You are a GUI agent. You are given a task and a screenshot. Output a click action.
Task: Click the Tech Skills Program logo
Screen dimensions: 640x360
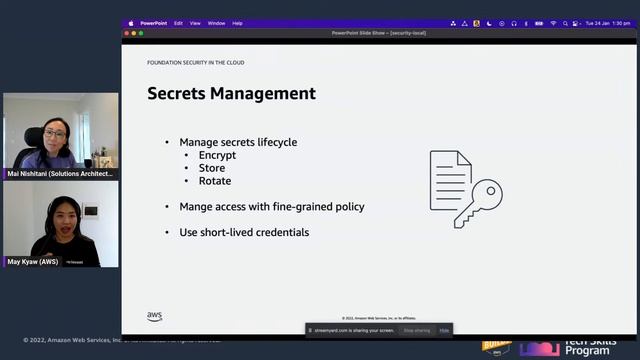click(568, 348)
